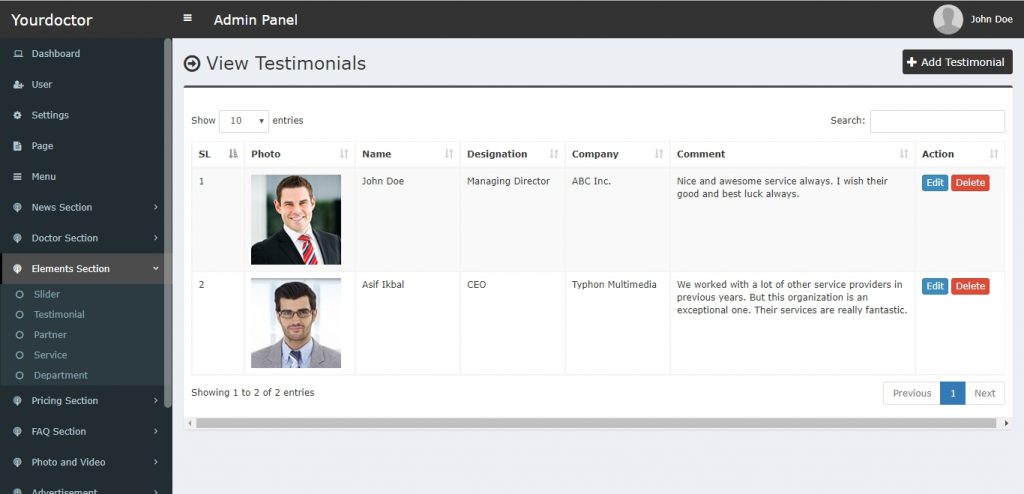Click the Menu list icon in sidebar

tap(18, 176)
